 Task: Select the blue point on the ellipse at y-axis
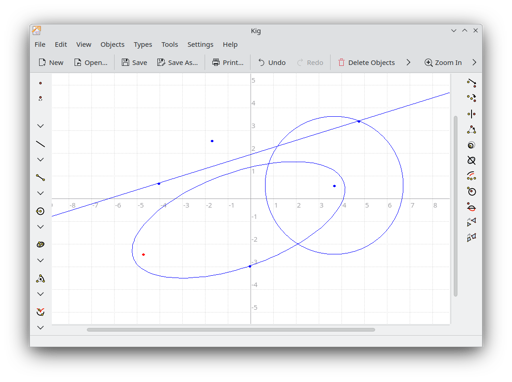250,266
